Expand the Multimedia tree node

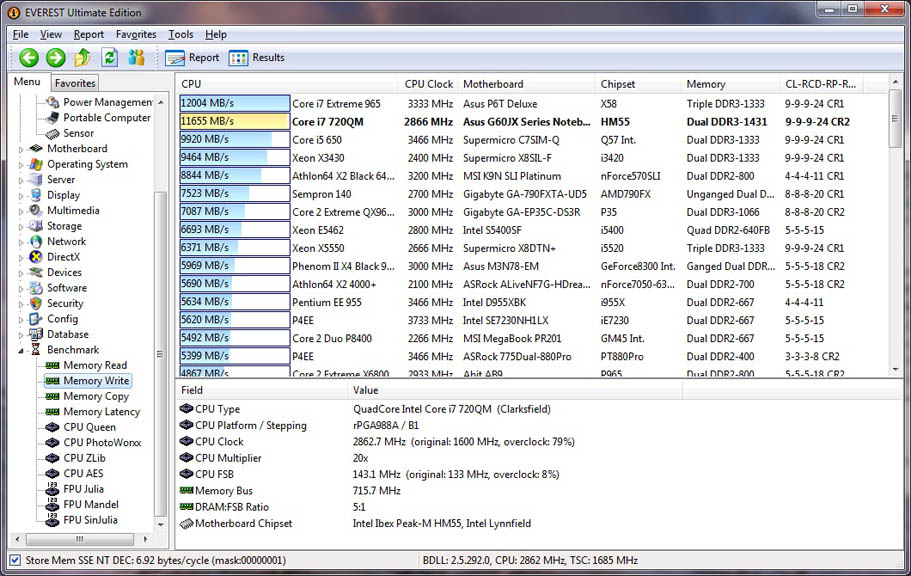pos(21,211)
